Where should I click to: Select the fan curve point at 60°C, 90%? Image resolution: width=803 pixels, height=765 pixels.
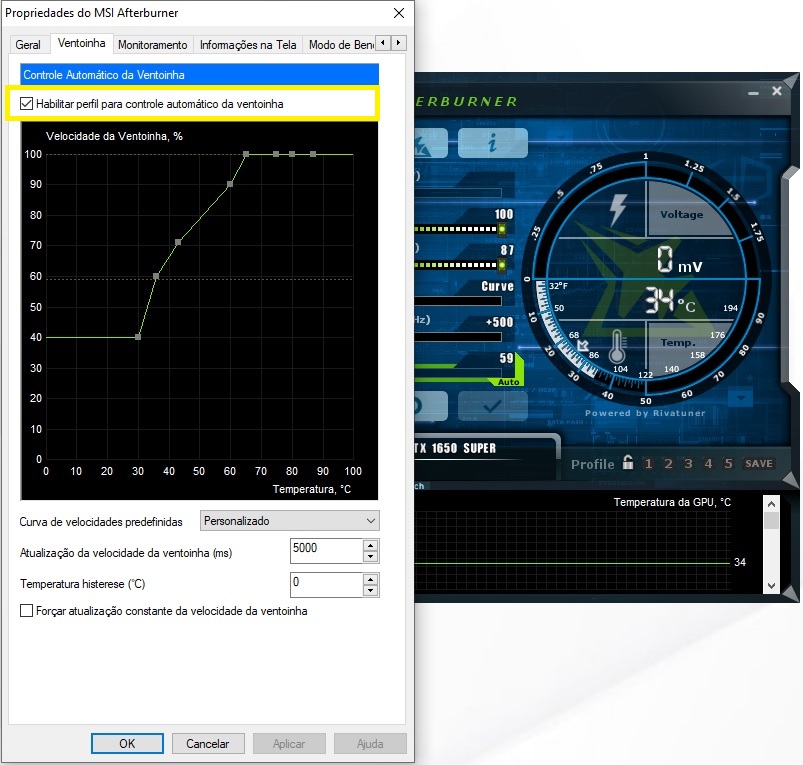tap(230, 184)
